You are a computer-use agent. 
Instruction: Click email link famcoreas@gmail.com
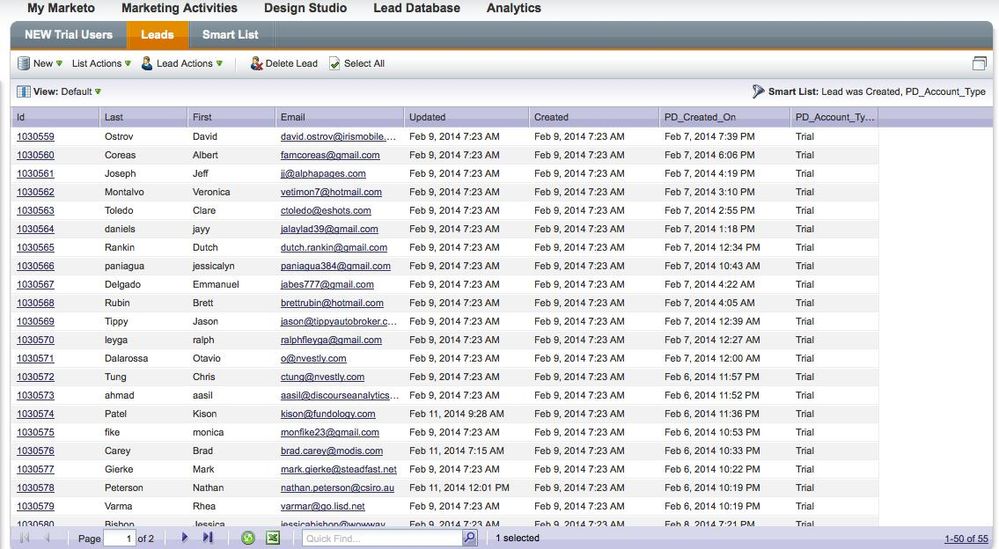click(x=329, y=155)
